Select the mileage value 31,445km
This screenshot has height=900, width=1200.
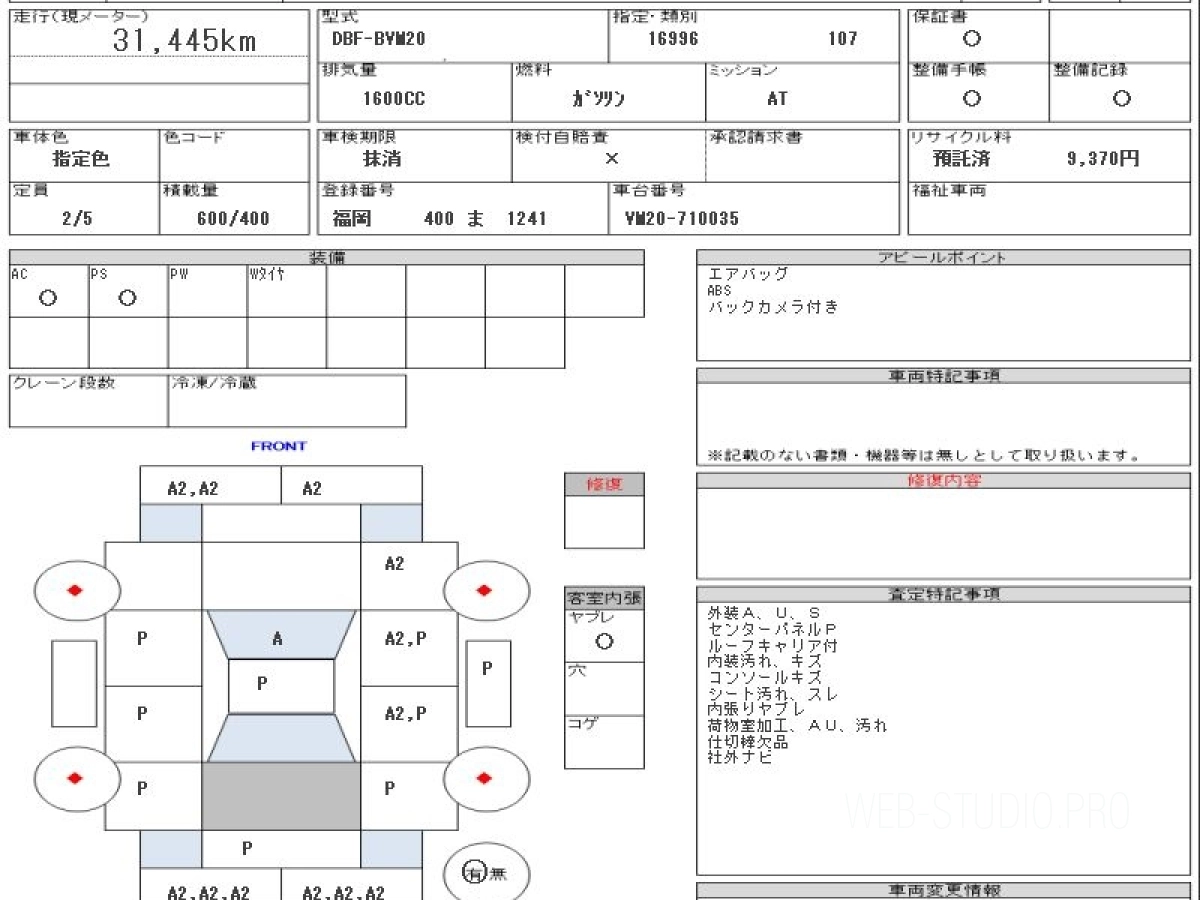[184, 40]
